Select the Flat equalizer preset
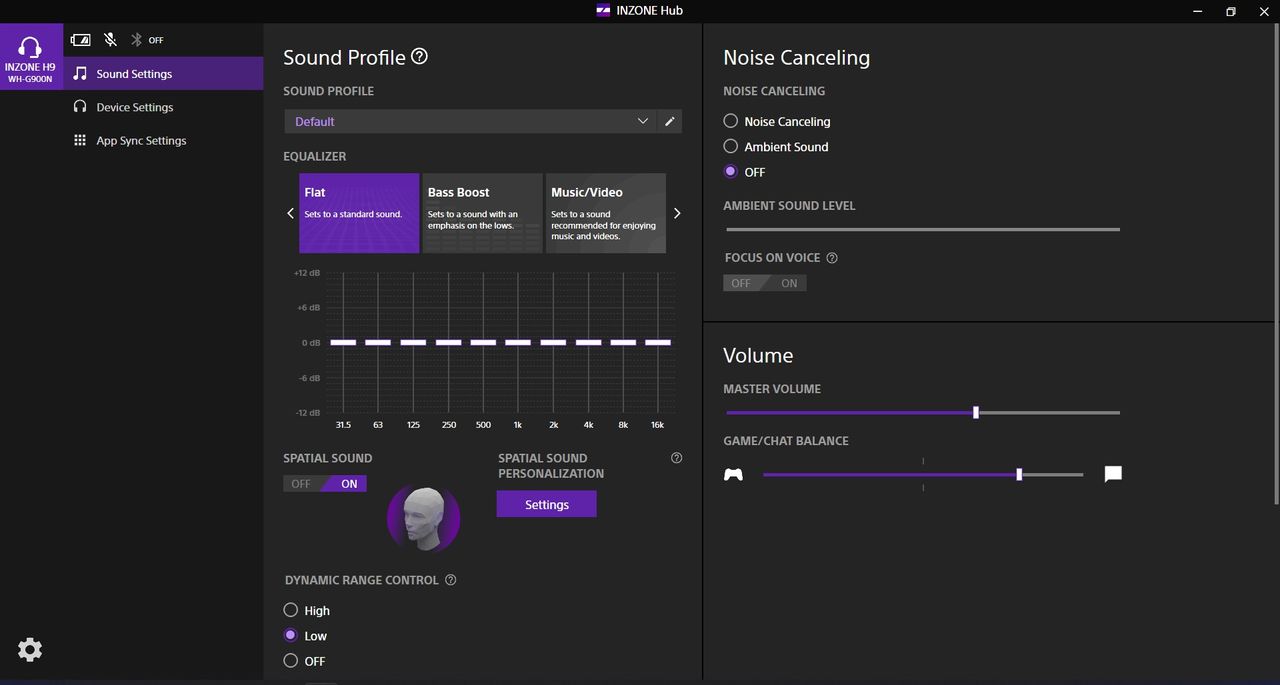Screen dimensions: 1280x685 point(359,213)
